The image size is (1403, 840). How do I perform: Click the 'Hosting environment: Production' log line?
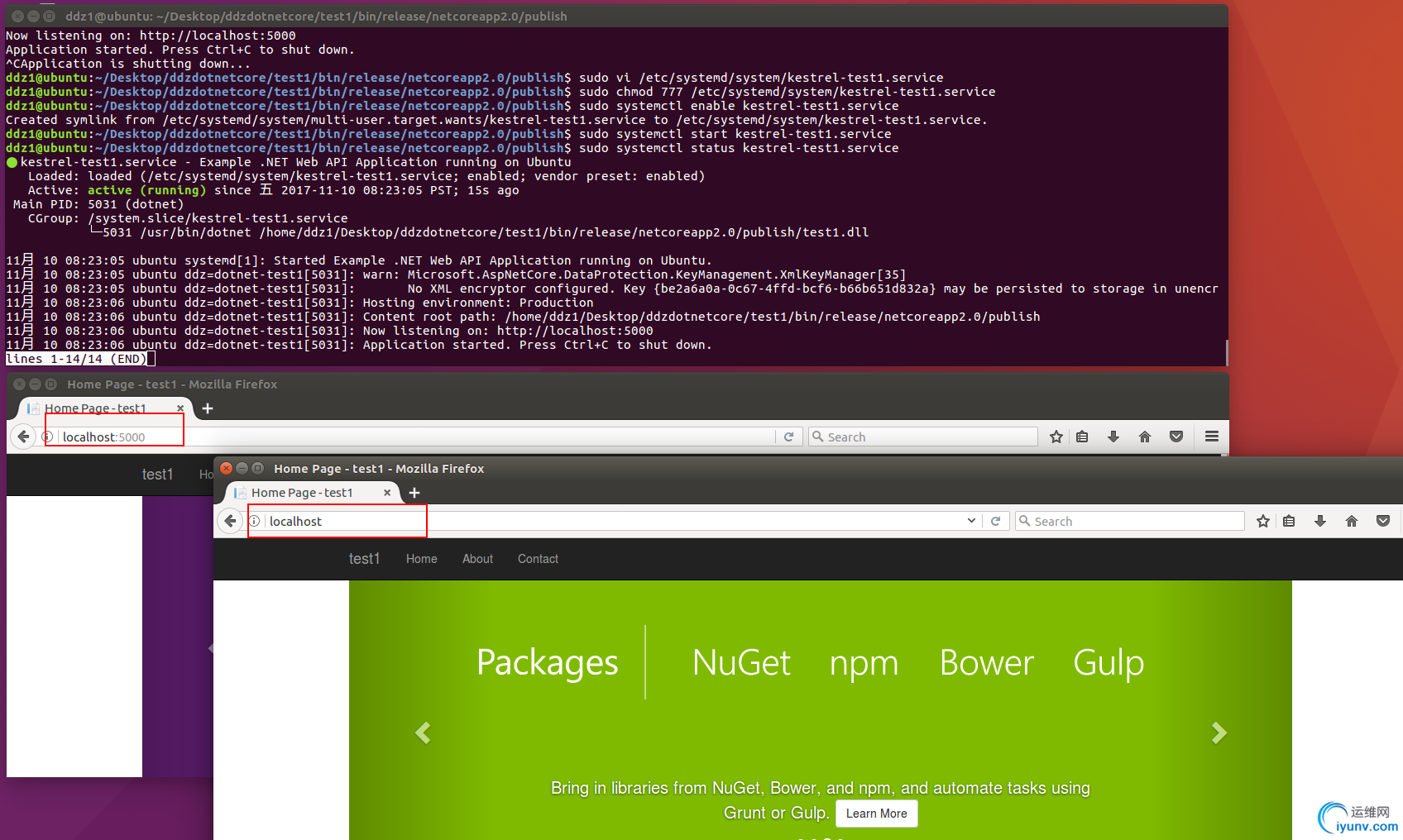477,303
